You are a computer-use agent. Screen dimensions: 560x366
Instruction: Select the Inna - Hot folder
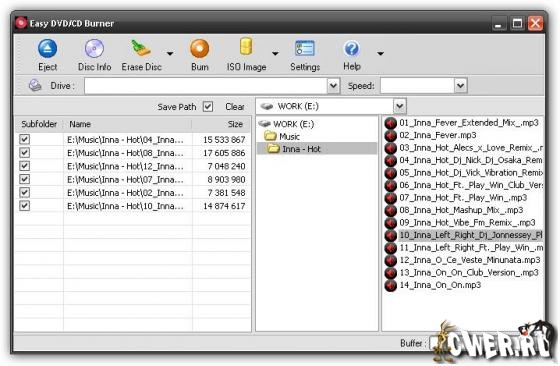click(x=301, y=149)
